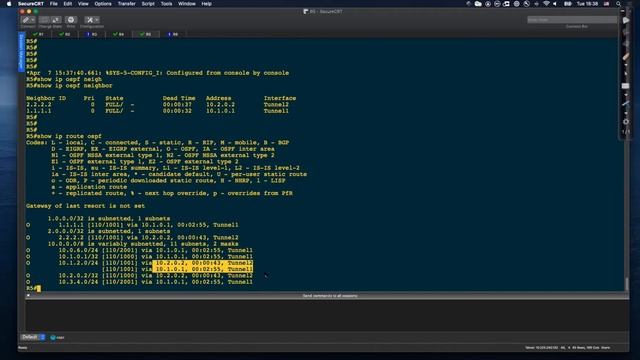Open the Connect dropdown arrow
The height and width of the screenshot is (360, 640).
coord(33,20)
